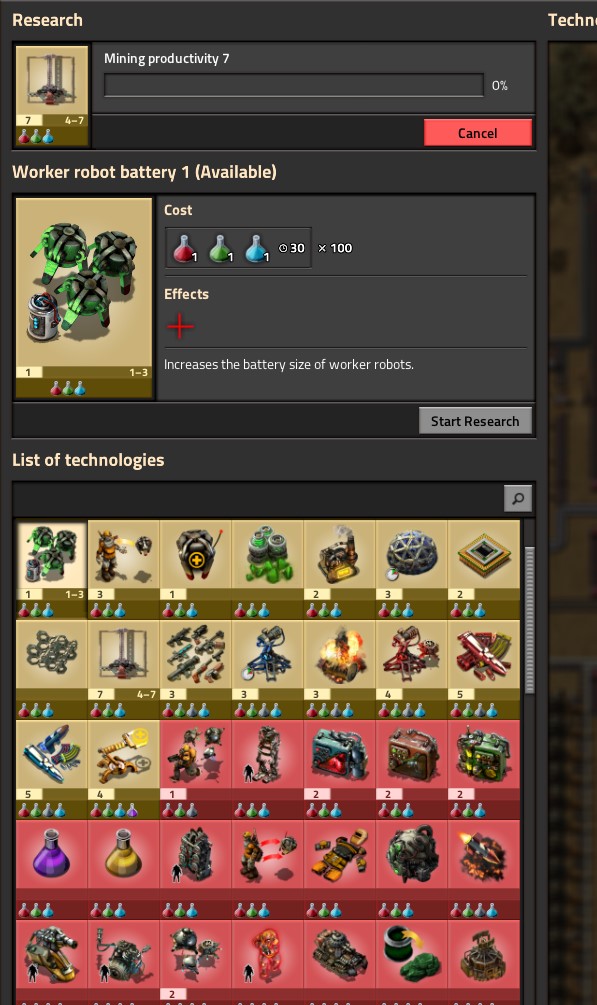
Task: Select the green barrel fluid technology
Action: tap(411, 961)
